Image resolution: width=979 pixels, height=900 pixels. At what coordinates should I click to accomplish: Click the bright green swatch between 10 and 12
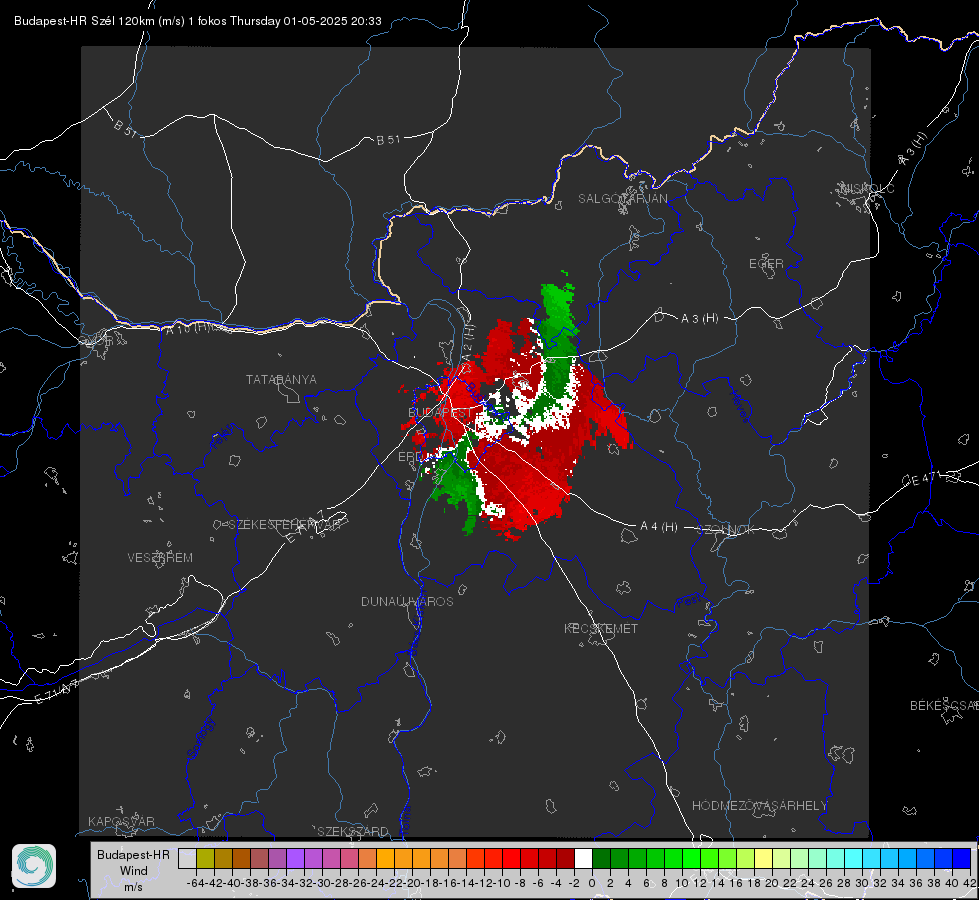click(691, 858)
